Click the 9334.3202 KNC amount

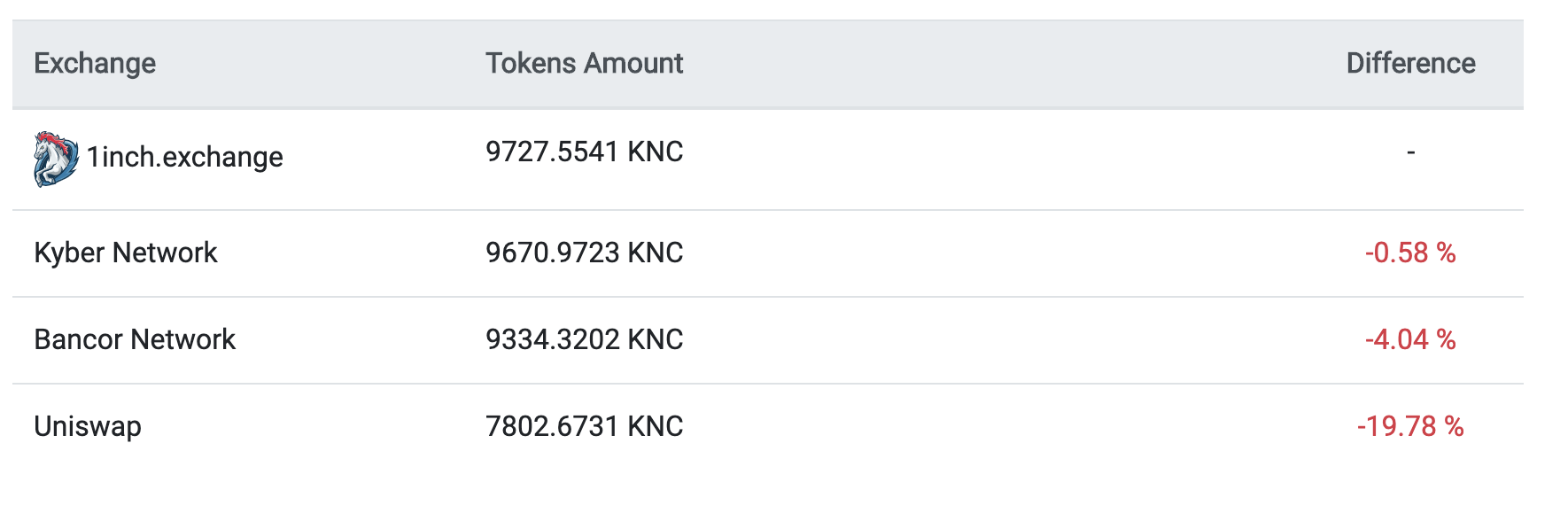(584, 339)
